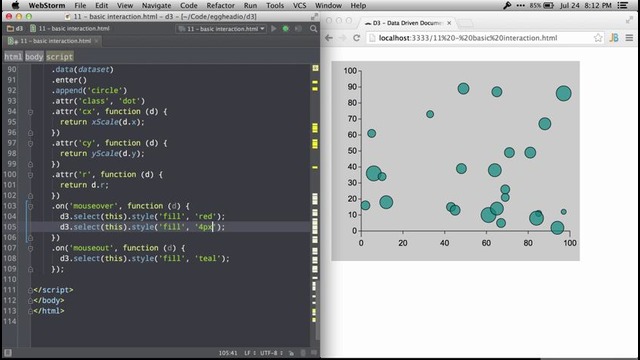This screenshot has width=640, height=360.
Task: Open the Tools menu
Action: [275, 5]
